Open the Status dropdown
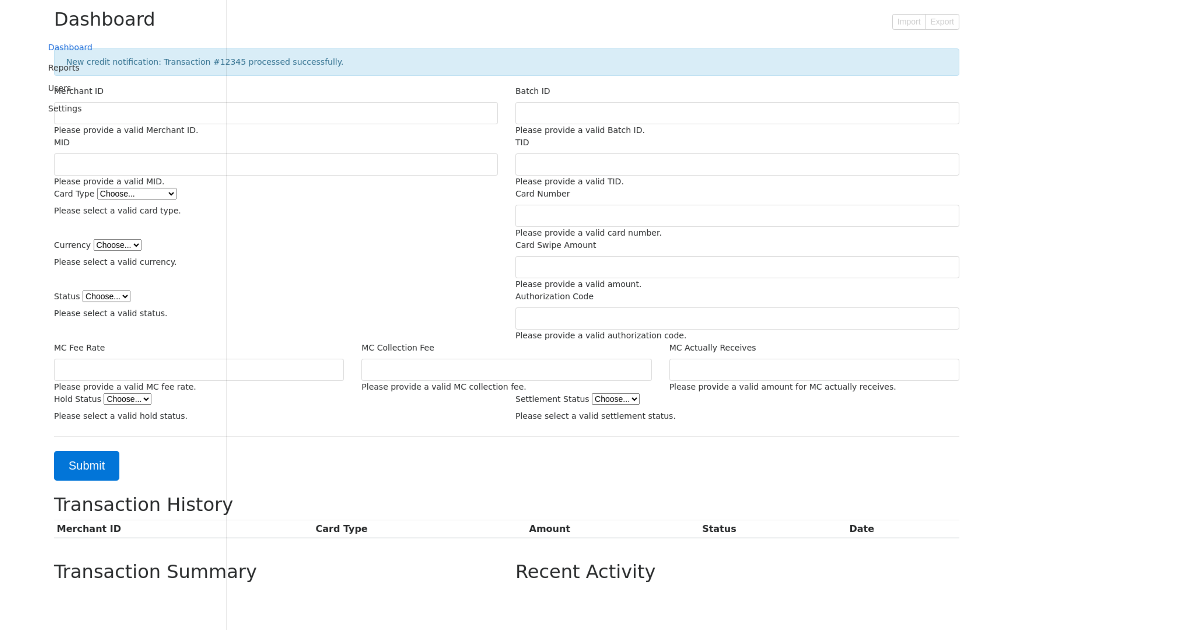1200x630 pixels. [x=106, y=295]
